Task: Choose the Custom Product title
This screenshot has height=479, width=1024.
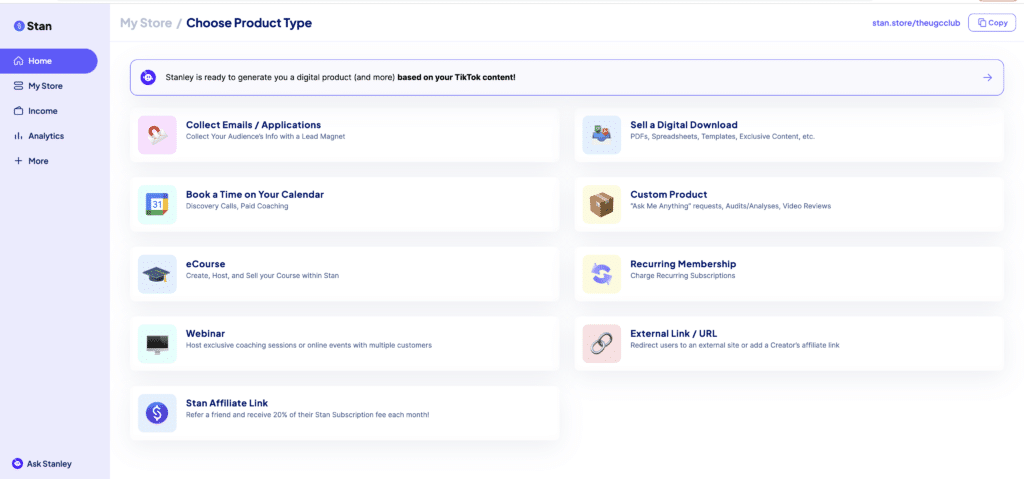Action: tap(669, 194)
